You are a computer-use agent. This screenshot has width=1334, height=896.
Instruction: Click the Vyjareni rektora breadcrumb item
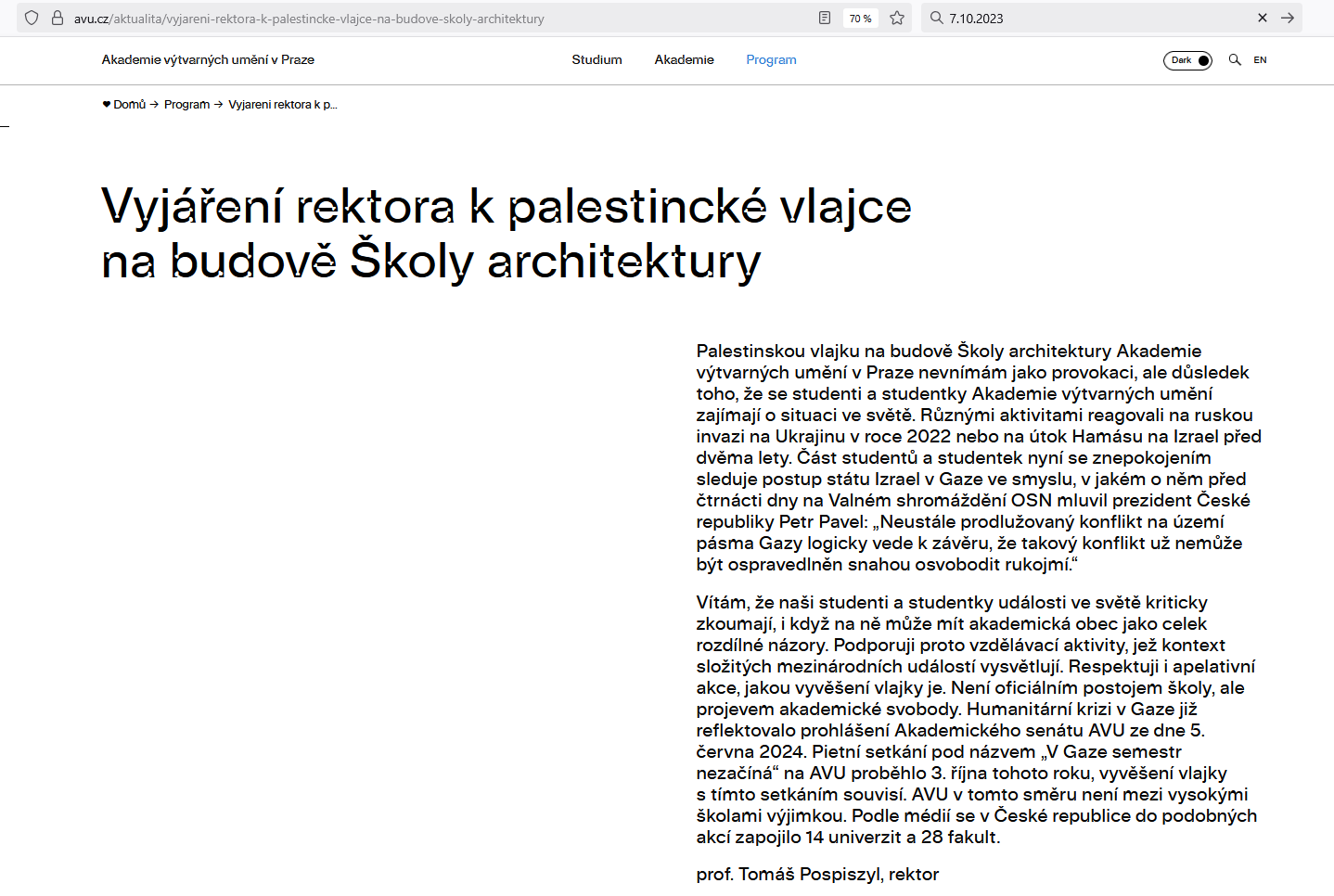coord(282,105)
